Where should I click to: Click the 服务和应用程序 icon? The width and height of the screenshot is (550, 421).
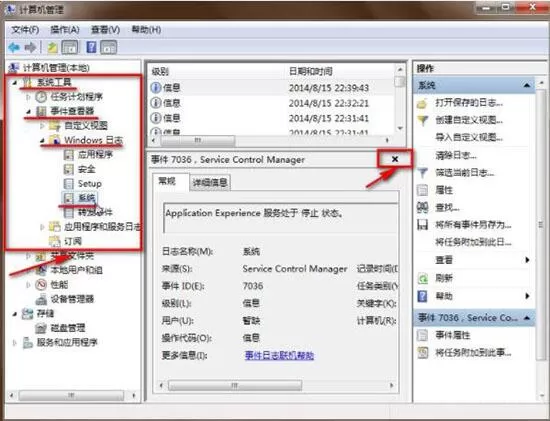coord(27,342)
